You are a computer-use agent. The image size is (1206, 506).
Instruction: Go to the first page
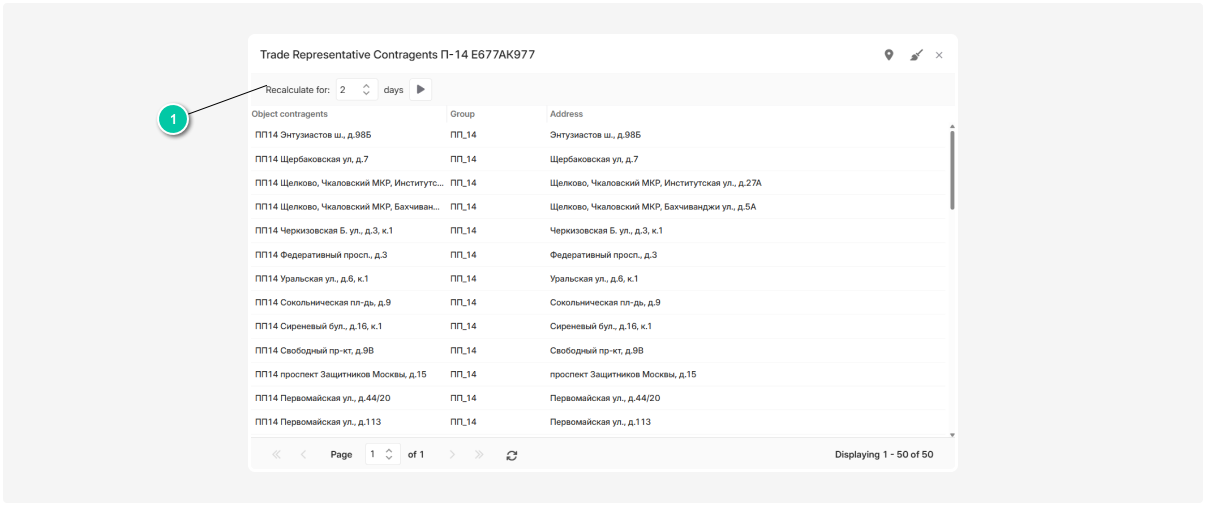click(277, 455)
